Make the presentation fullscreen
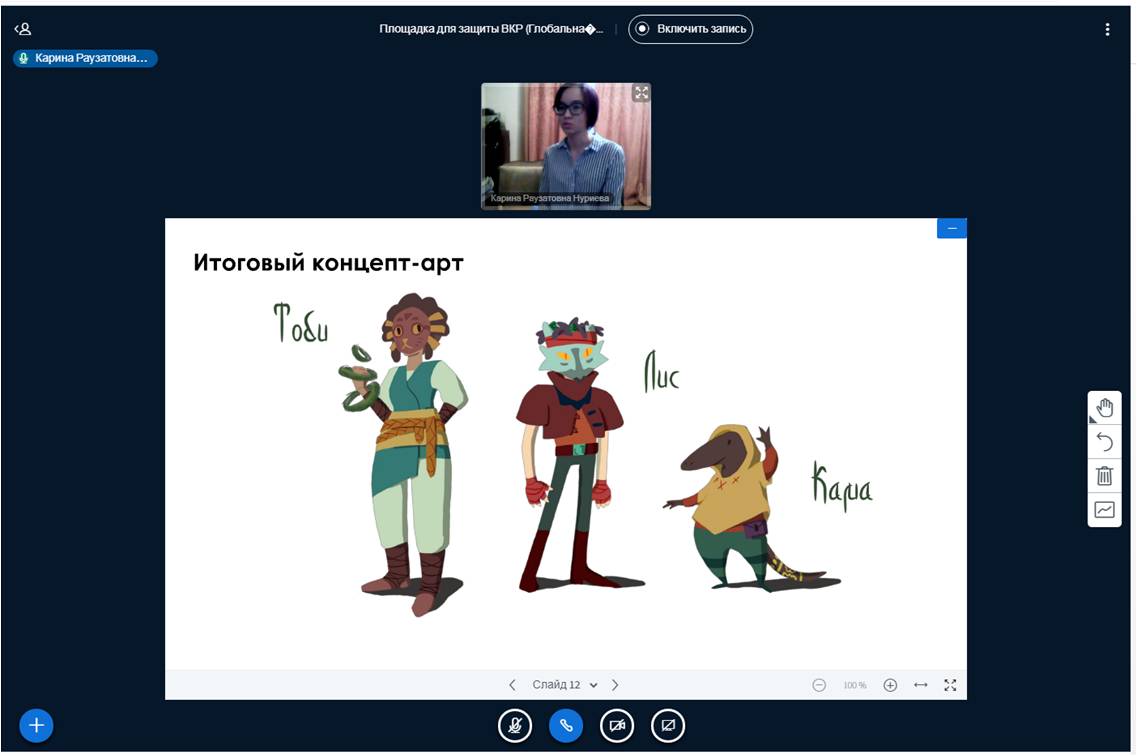Image resolution: width=1137 pixels, height=756 pixels. click(x=950, y=685)
